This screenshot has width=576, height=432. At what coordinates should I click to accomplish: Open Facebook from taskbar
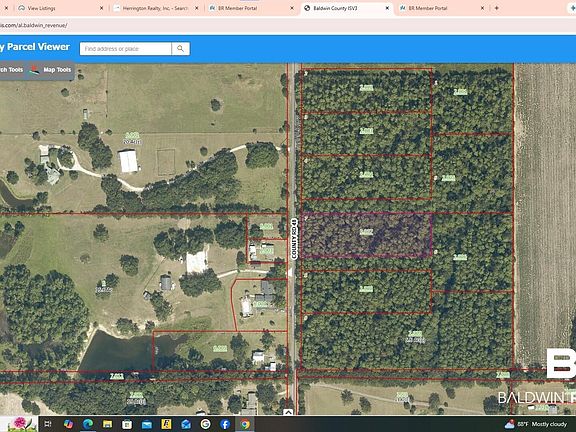point(225,424)
